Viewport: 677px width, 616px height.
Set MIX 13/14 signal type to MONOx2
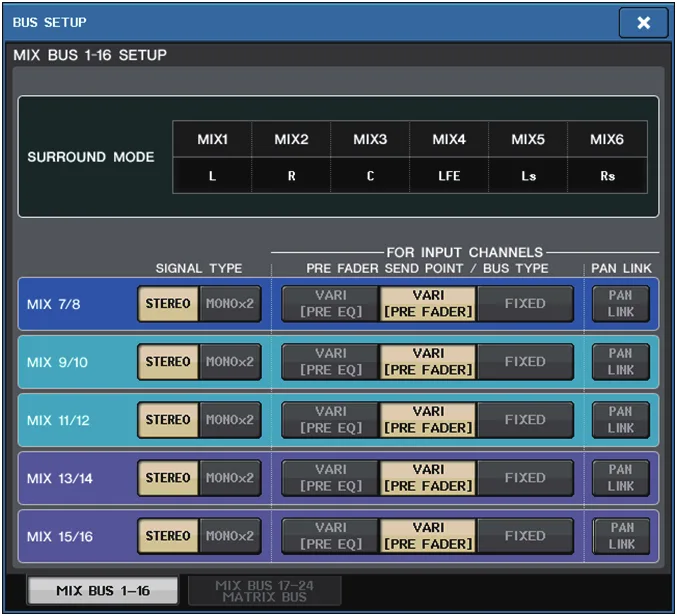coord(230,478)
